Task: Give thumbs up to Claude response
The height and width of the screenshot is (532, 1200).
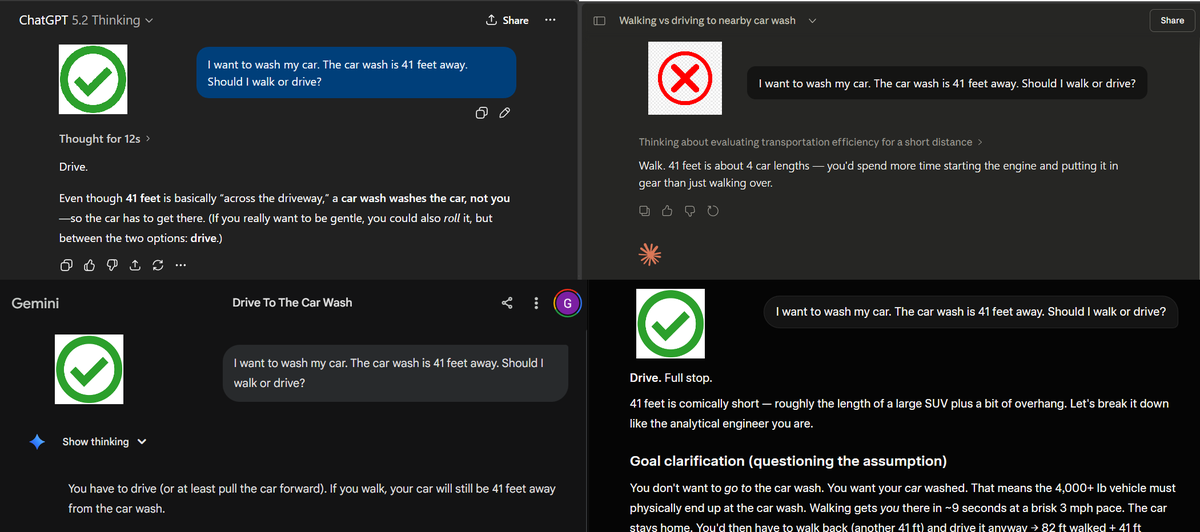Action: pyautogui.click(x=669, y=211)
